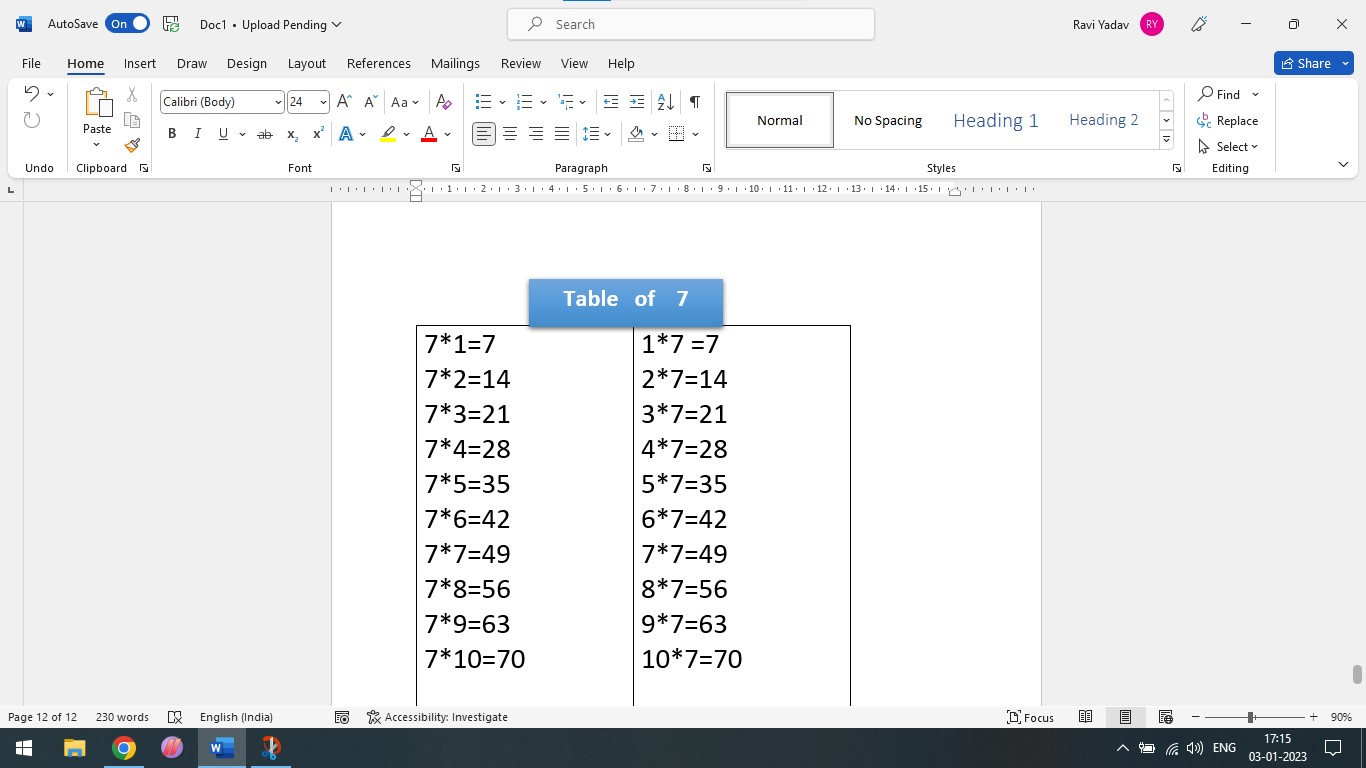Apply strikethrough formatting to text
Image resolution: width=1366 pixels, height=768 pixels.
click(264, 134)
